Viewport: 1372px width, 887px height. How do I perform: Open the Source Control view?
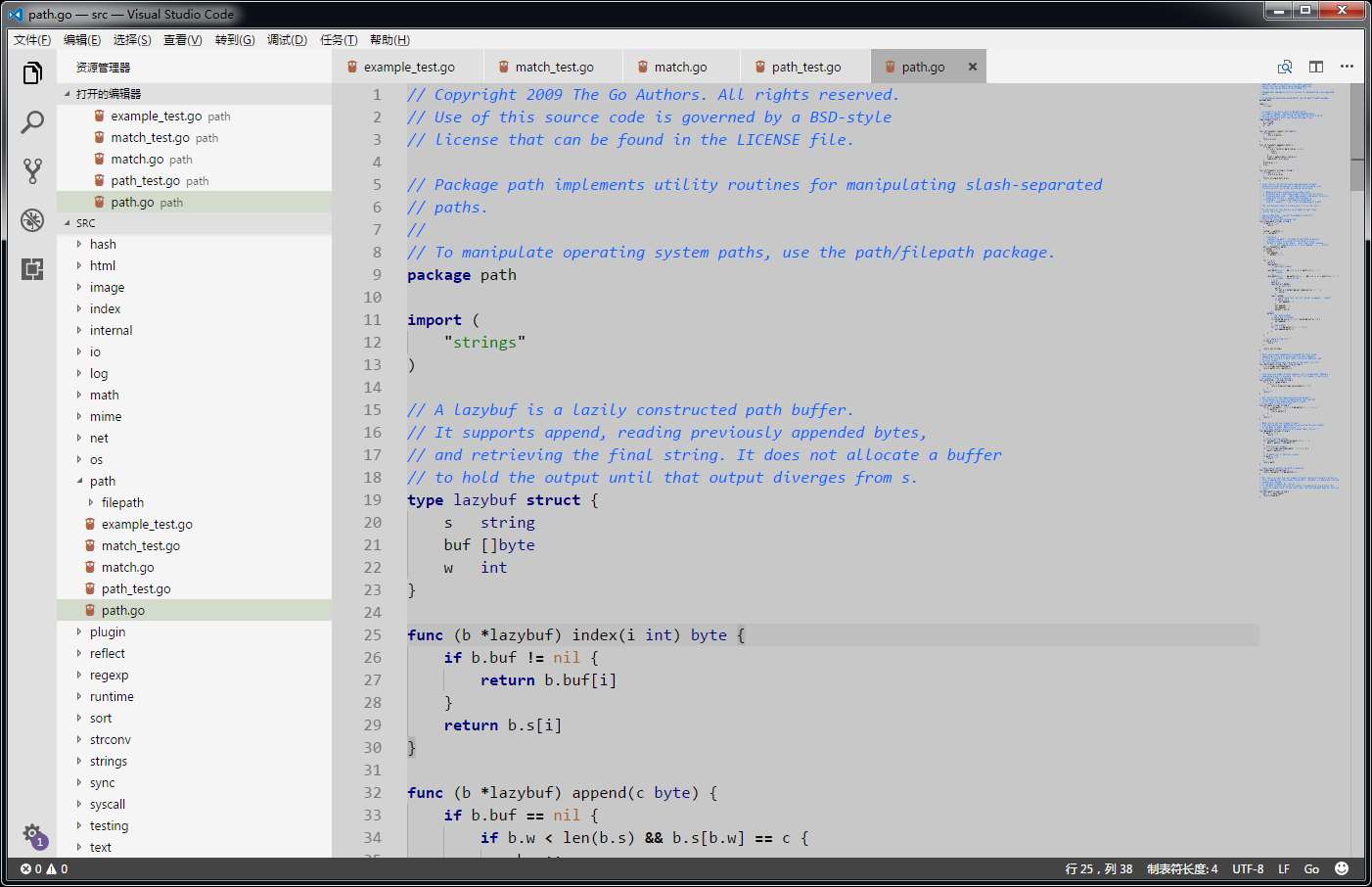coord(32,169)
